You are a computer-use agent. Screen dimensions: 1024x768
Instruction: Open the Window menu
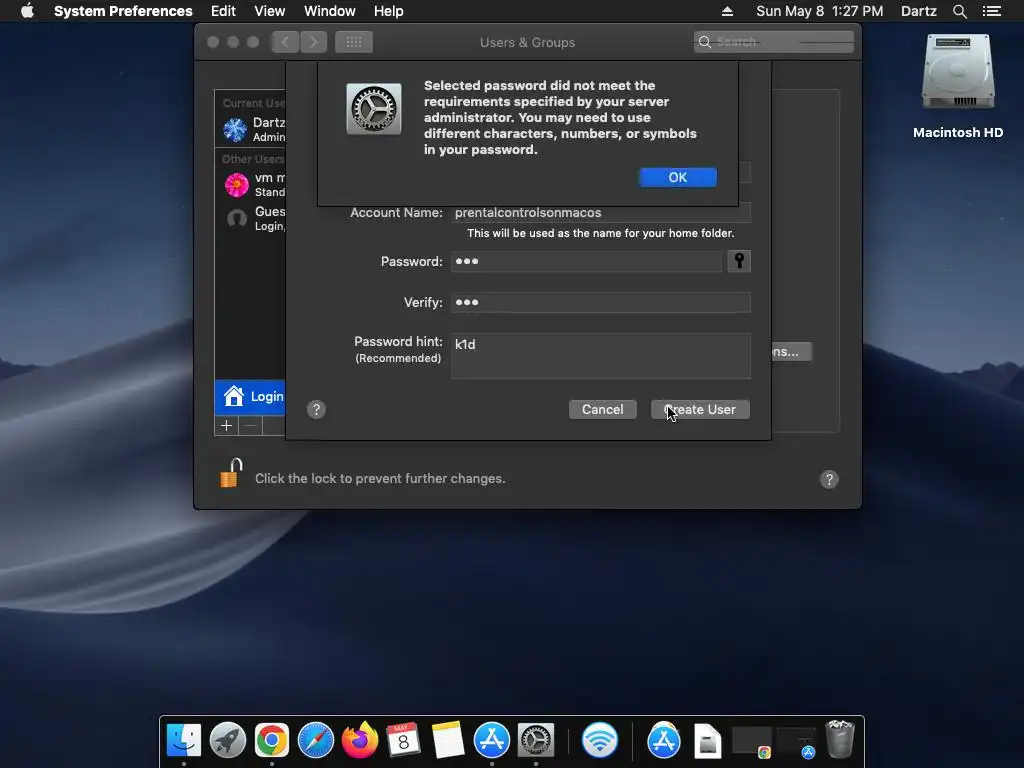click(330, 11)
